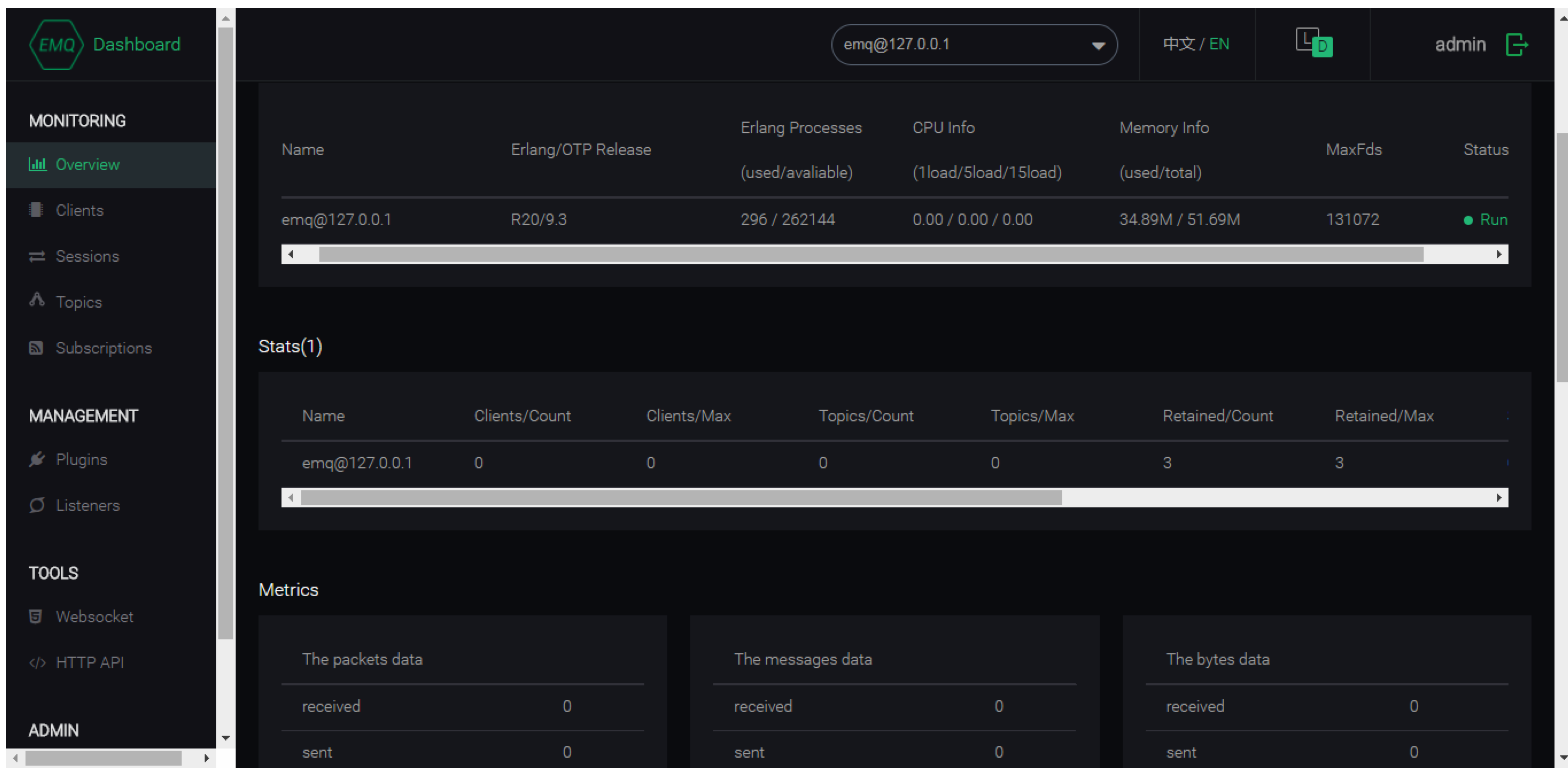Click the Topics/Count column header

(x=866, y=416)
